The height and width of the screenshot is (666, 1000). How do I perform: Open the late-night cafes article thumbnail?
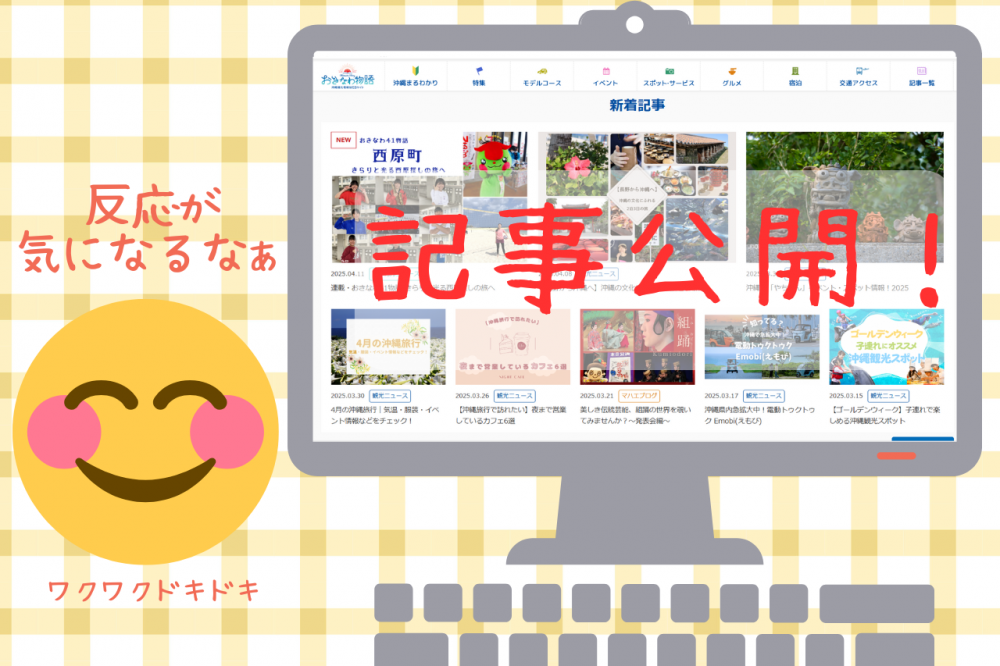[513, 346]
